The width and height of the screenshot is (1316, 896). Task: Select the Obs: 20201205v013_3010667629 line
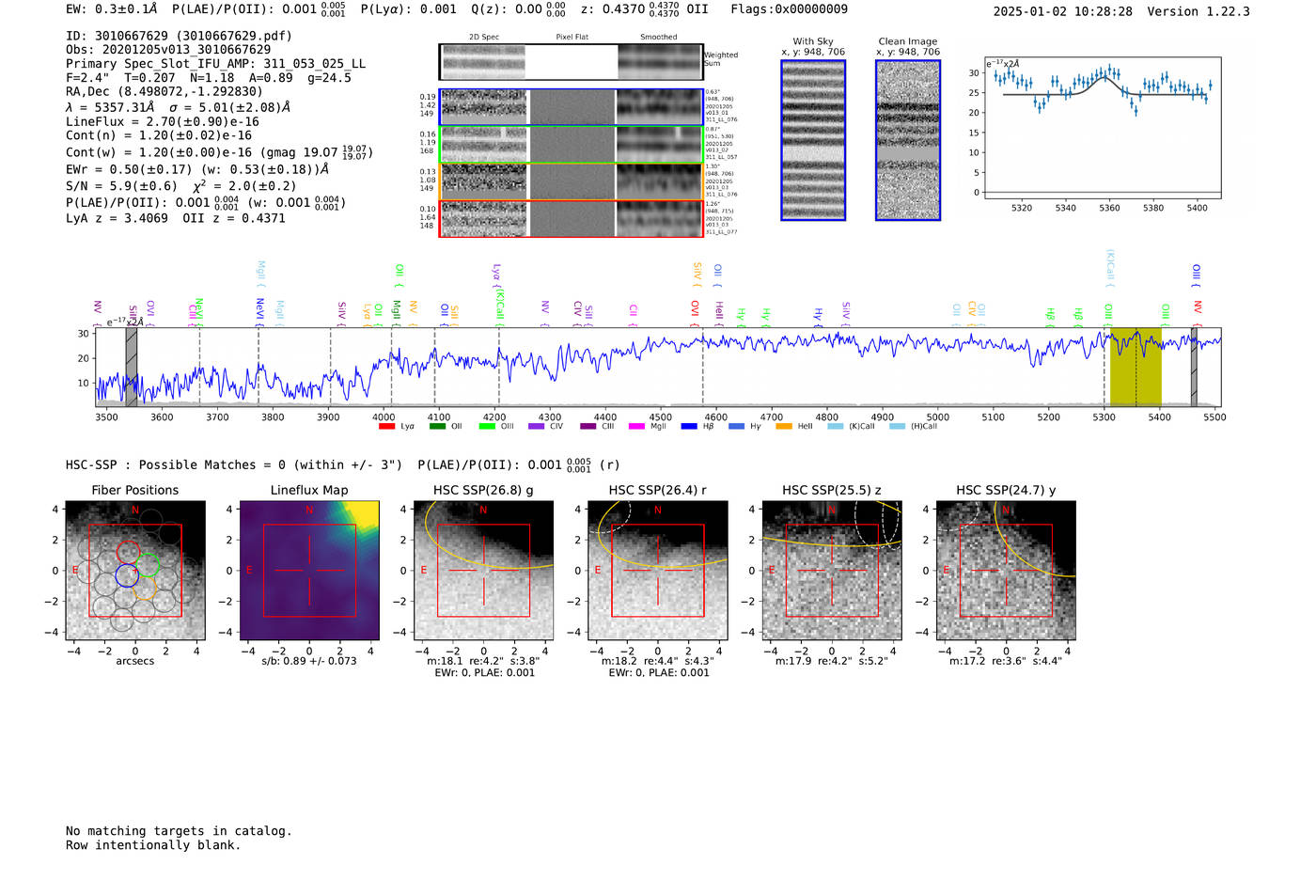coord(168,50)
